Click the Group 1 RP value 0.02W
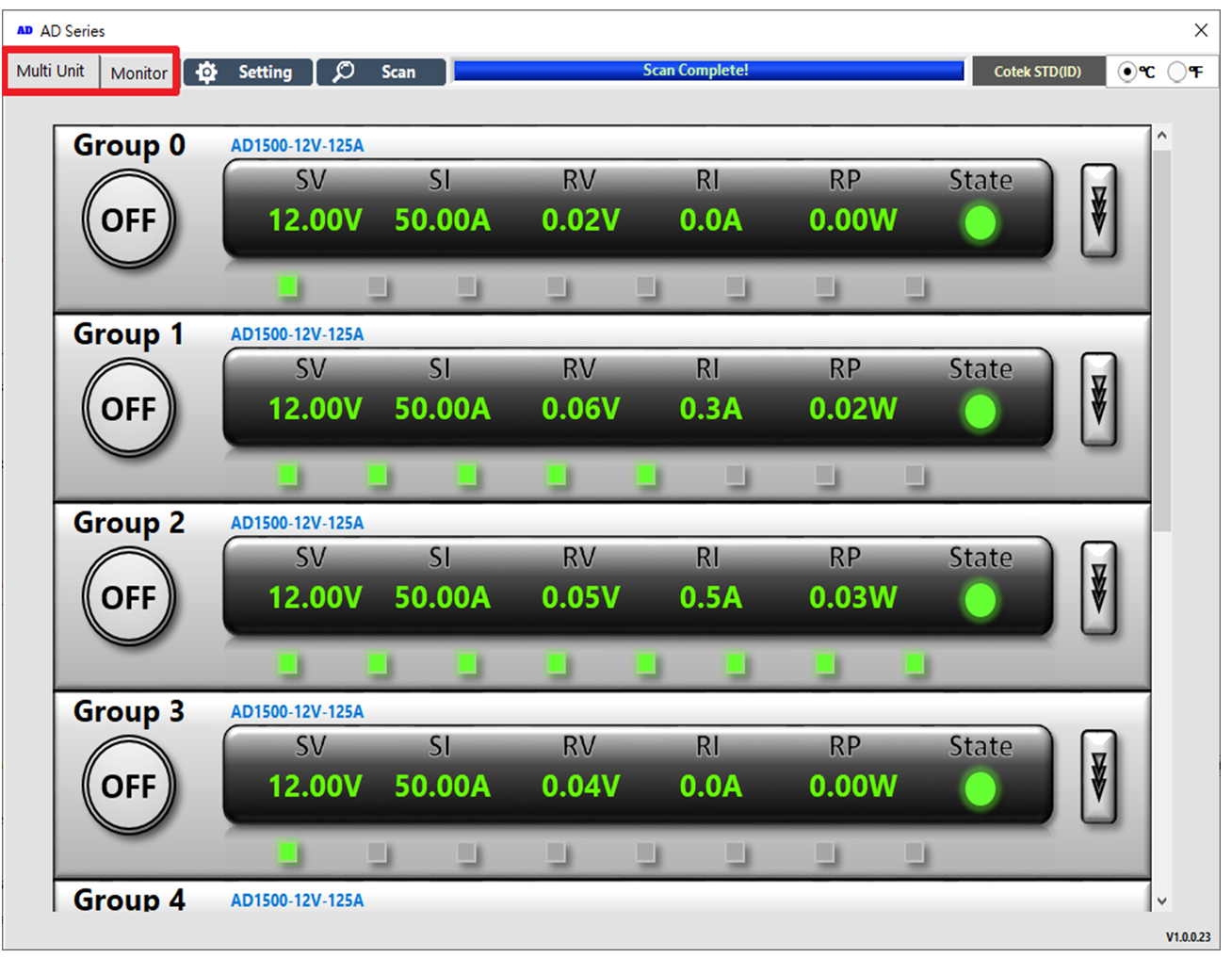 853,409
